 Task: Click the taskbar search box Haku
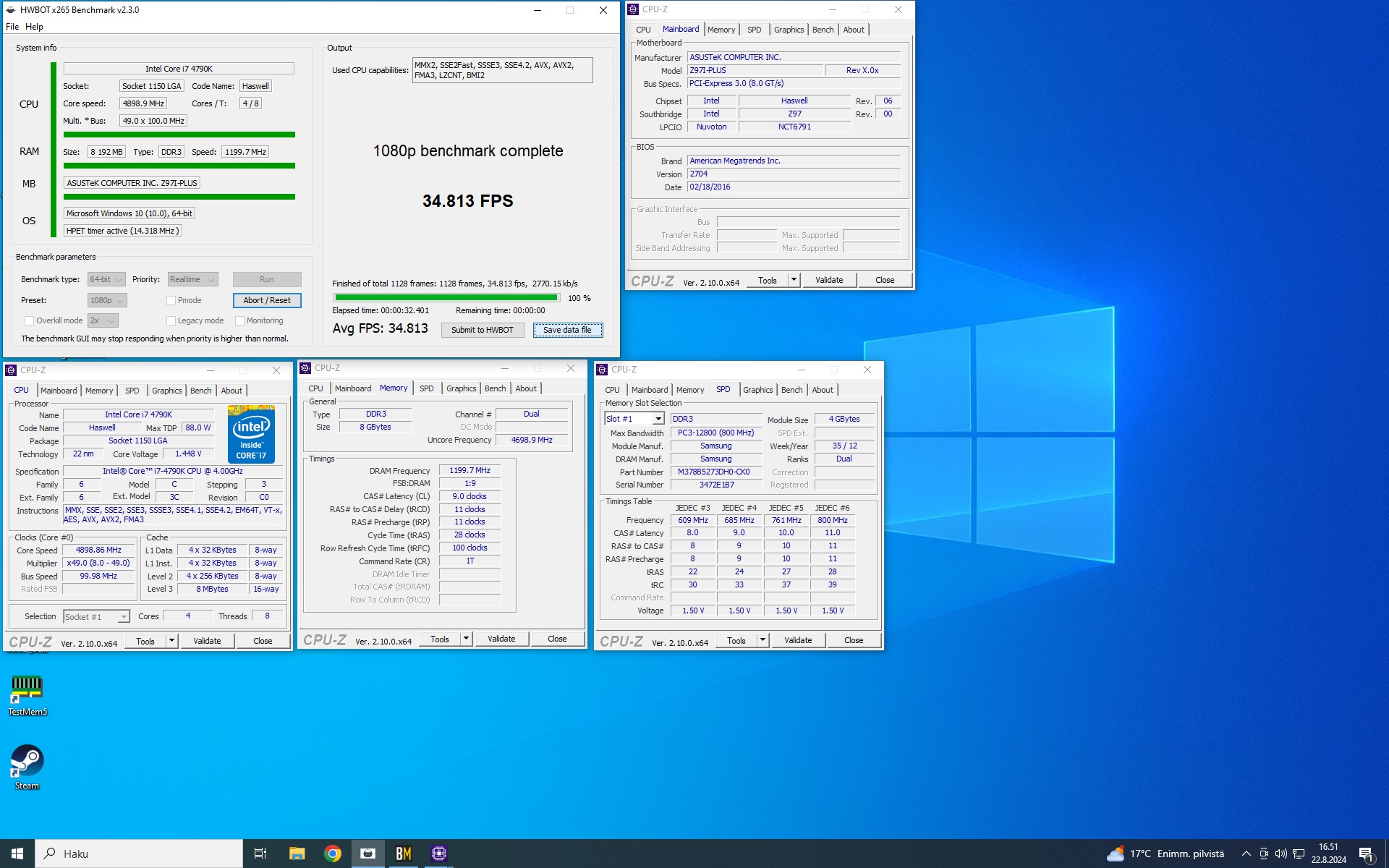click(x=139, y=854)
